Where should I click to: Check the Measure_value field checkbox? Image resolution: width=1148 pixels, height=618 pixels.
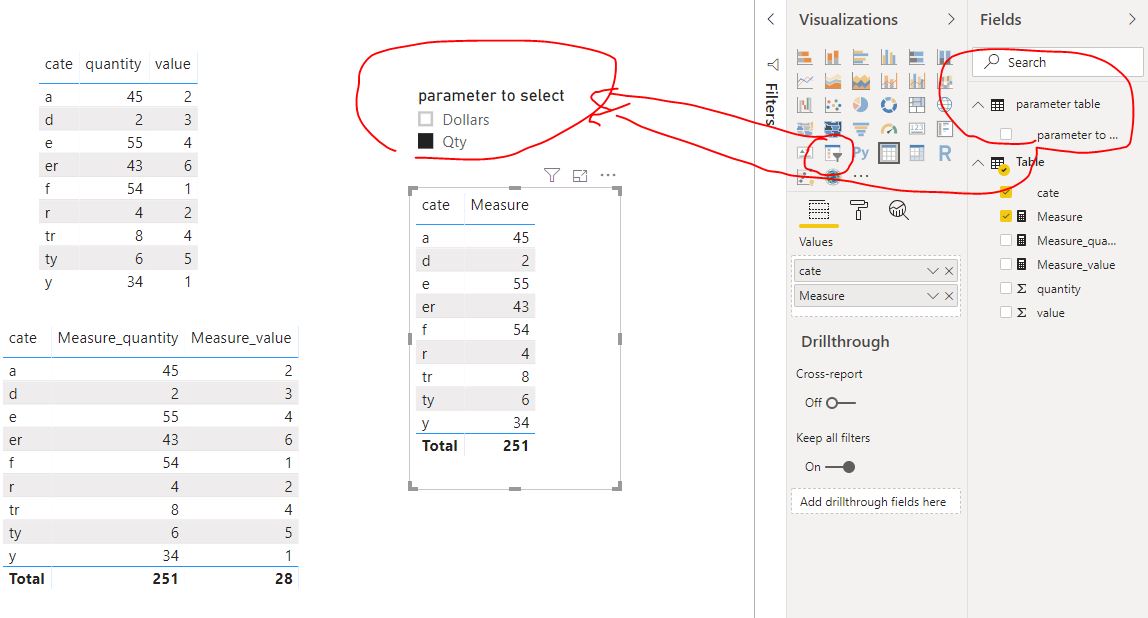pyautogui.click(x=1006, y=264)
